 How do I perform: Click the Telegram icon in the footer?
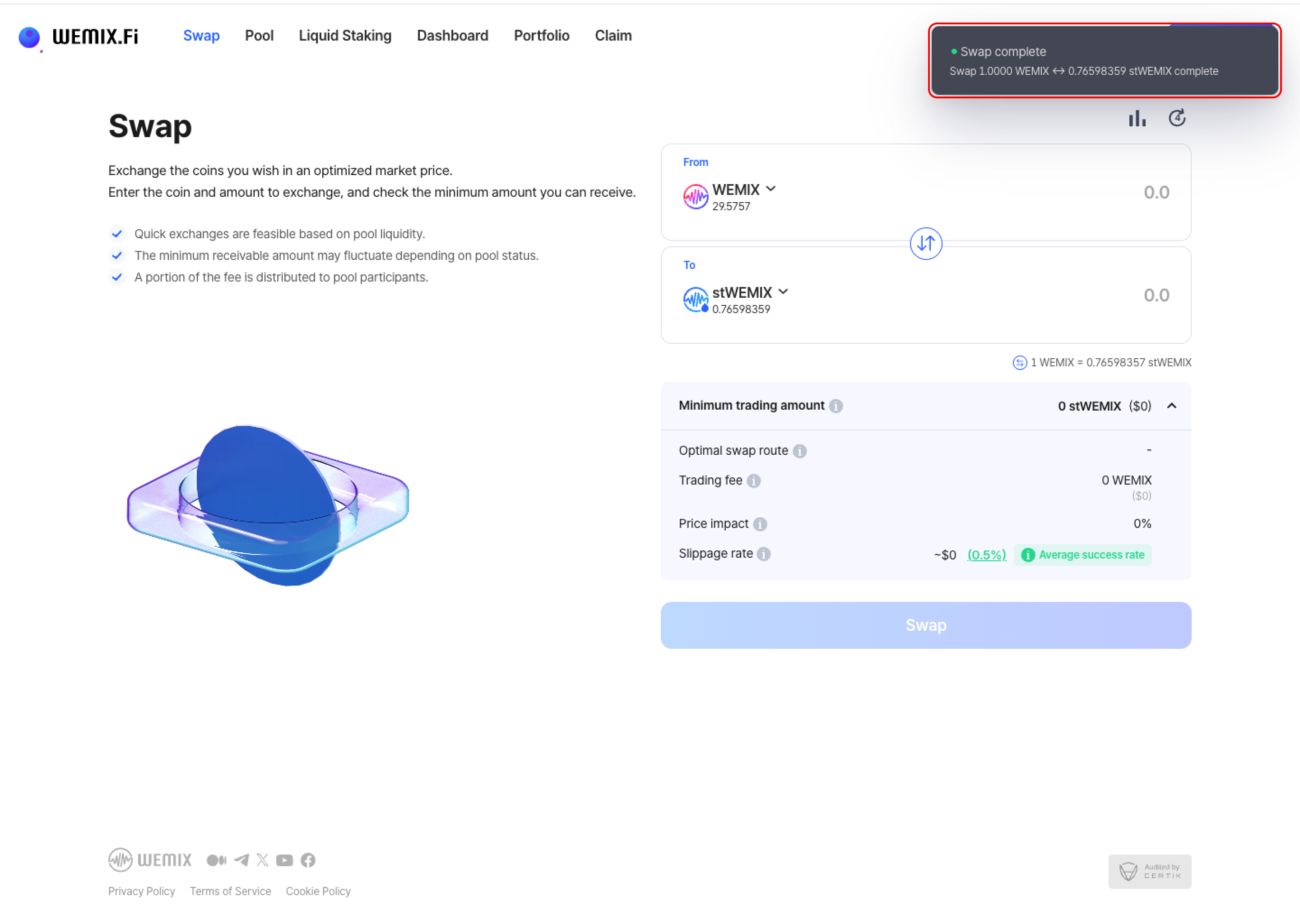pos(241,859)
